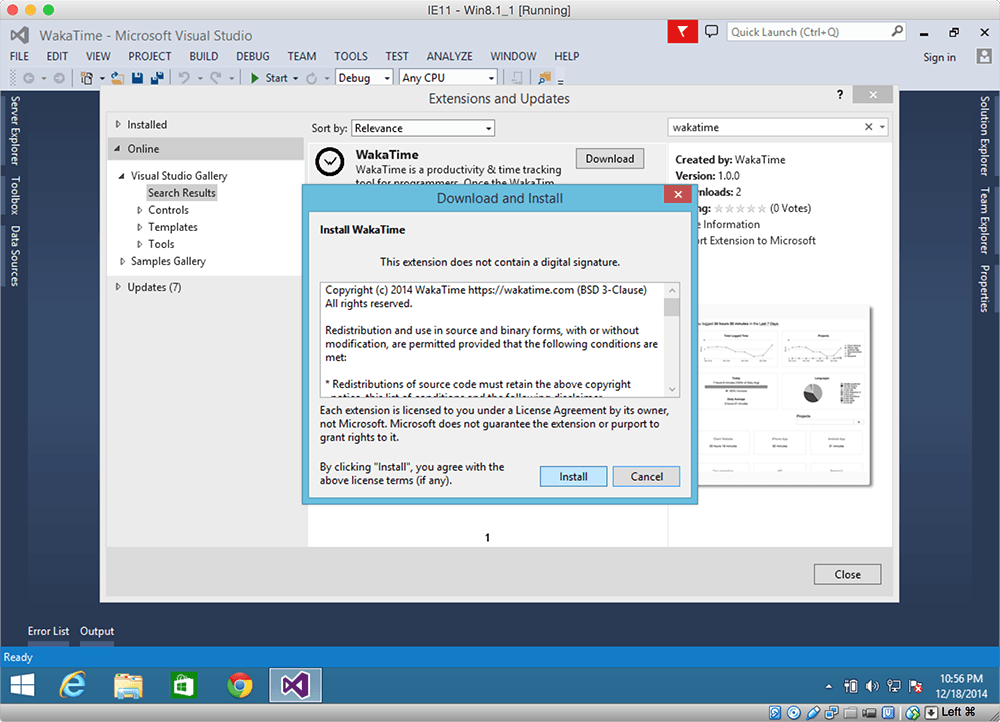Expand the Updates (7) category
This screenshot has height=722, width=1000.
click(118, 287)
